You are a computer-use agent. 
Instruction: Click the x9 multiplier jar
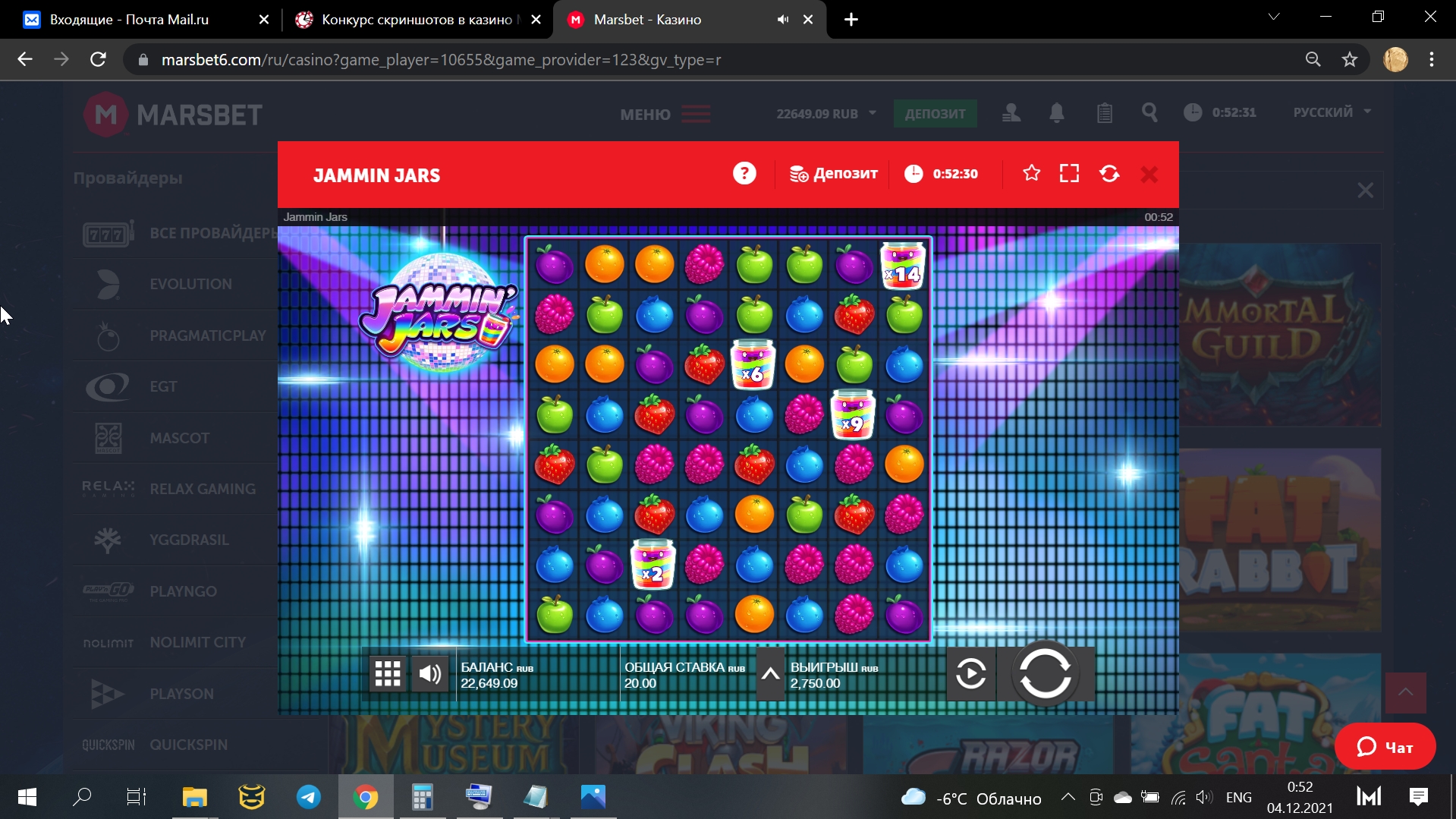pos(853,414)
